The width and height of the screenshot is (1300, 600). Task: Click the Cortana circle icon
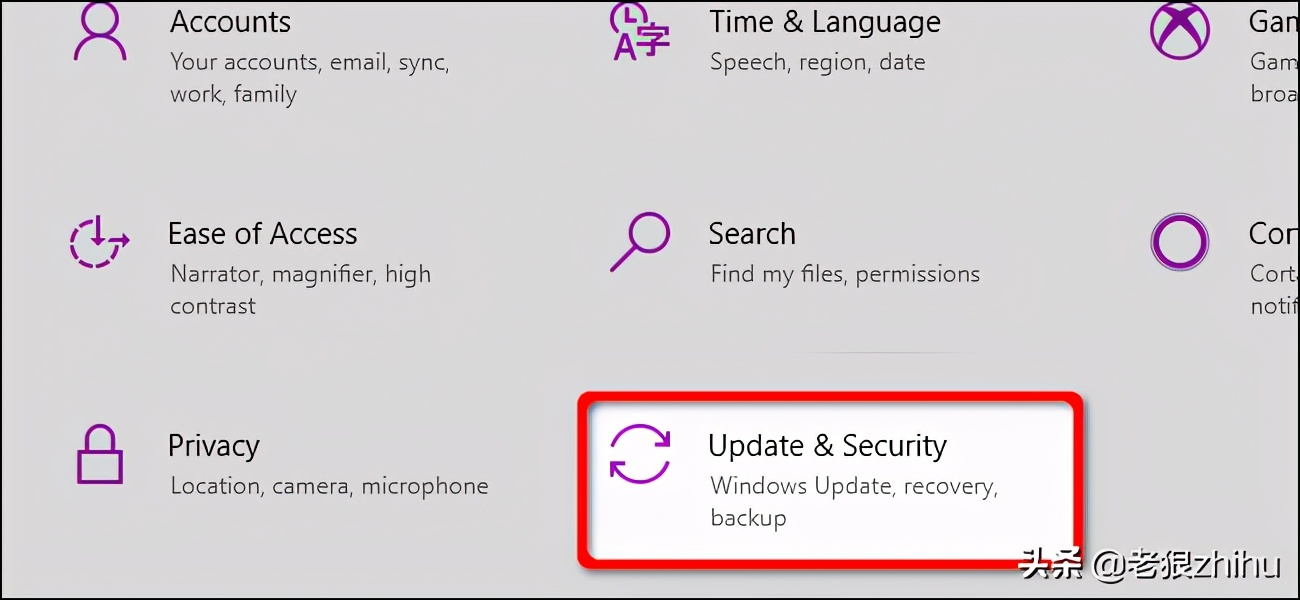point(1180,242)
